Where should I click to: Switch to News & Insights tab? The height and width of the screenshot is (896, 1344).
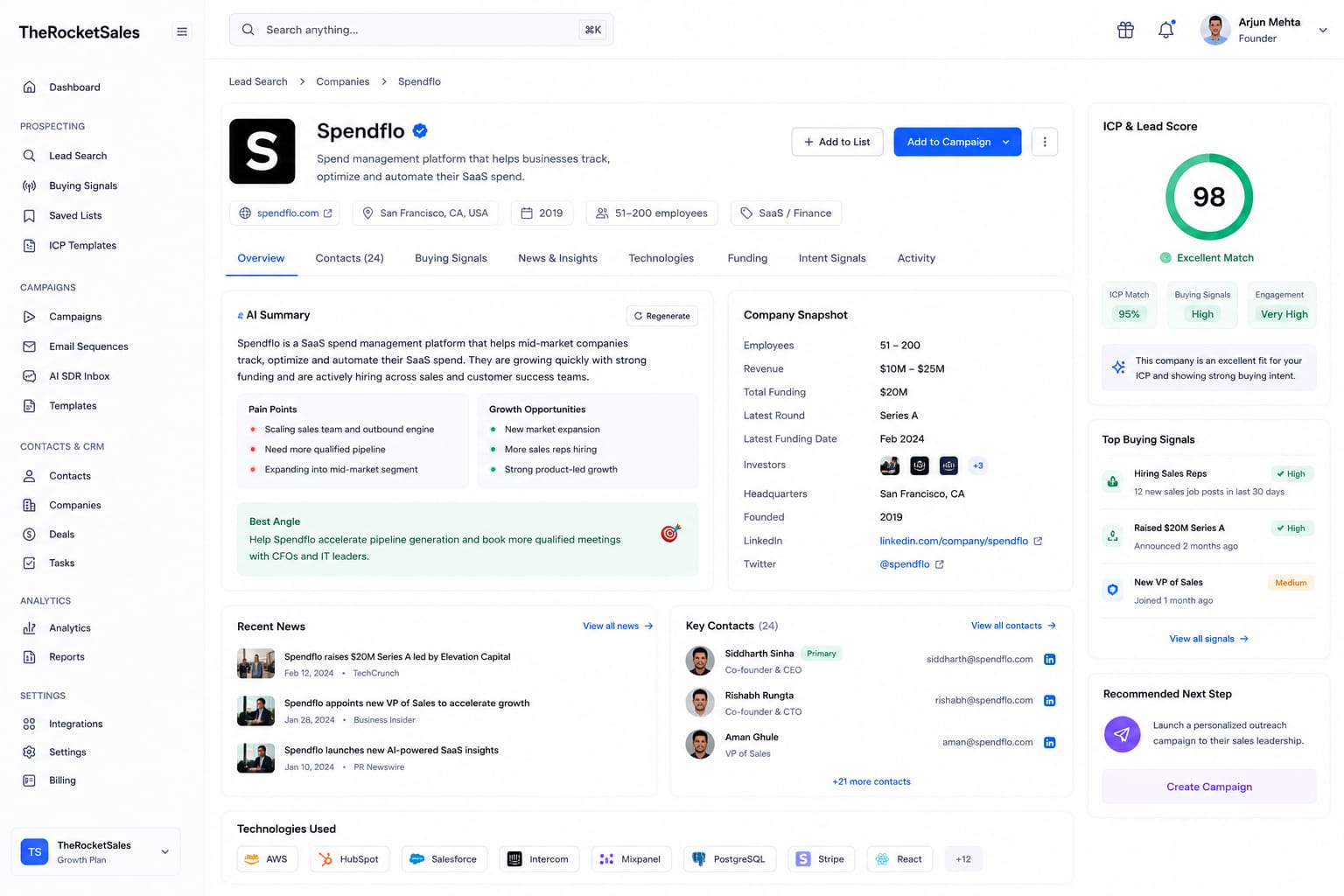(x=557, y=258)
